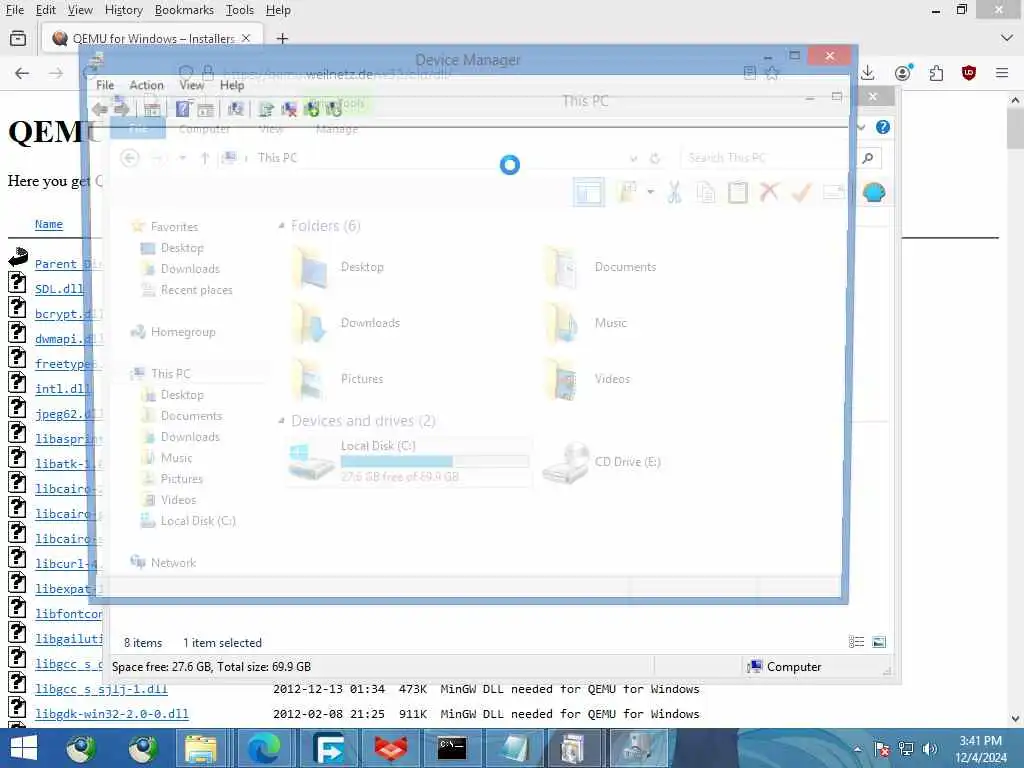Select Network in Explorer navigation pane

coord(173,563)
